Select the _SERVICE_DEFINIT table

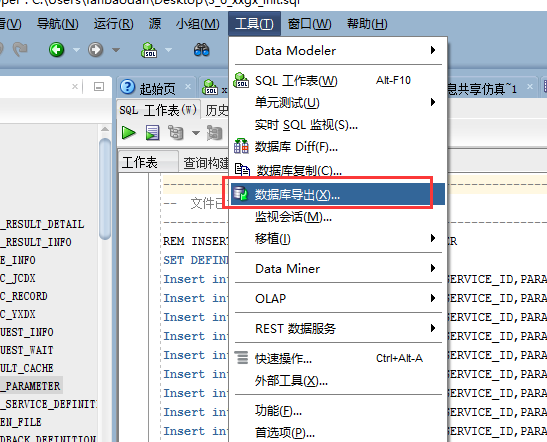(48, 404)
